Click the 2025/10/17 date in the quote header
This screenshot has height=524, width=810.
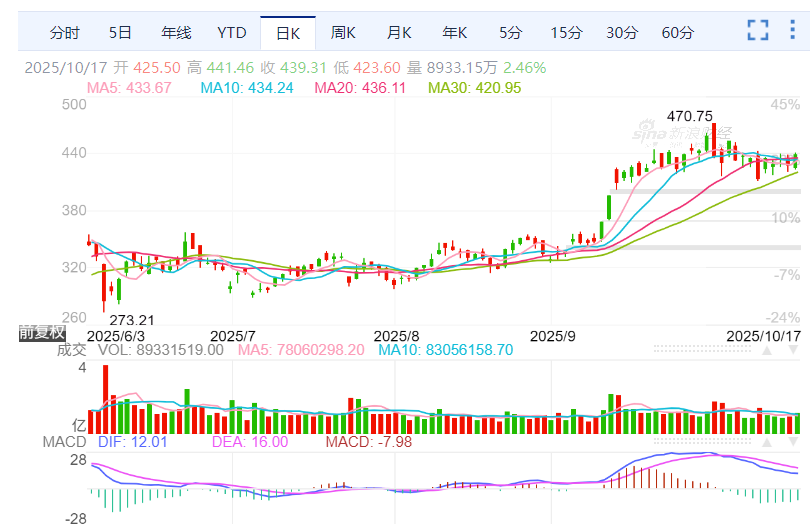[66, 68]
